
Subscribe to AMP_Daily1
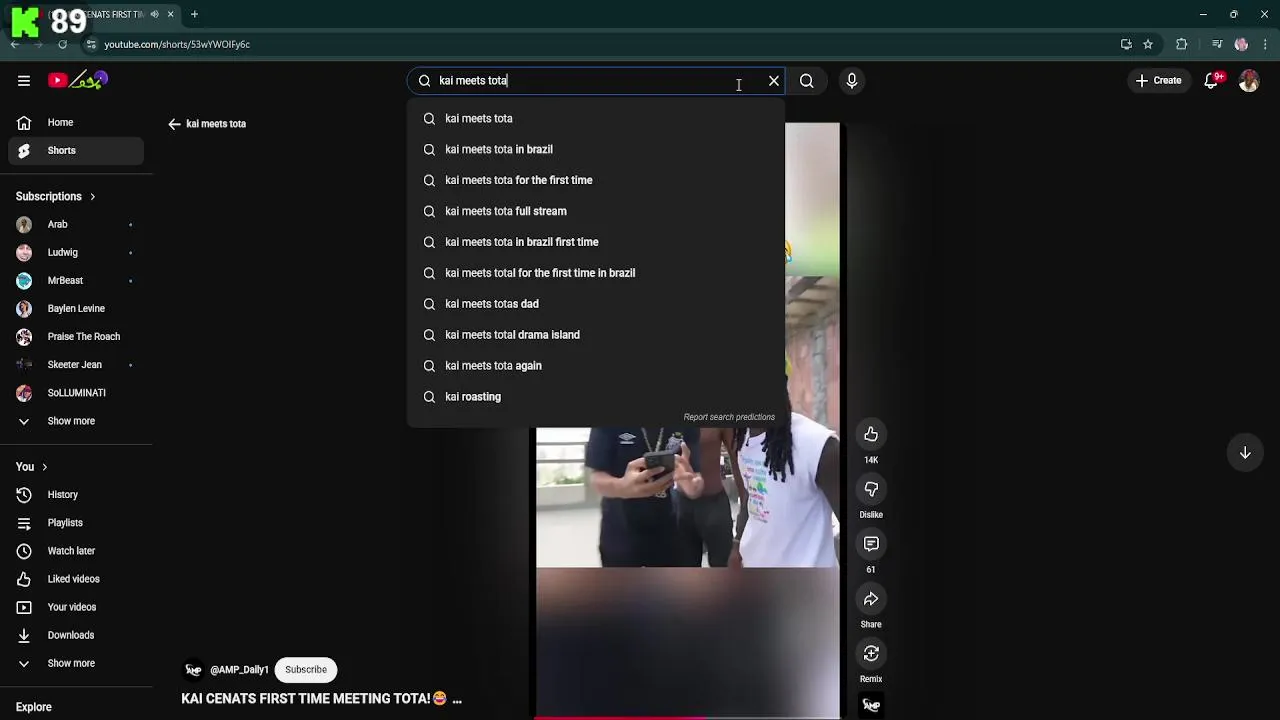point(306,670)
